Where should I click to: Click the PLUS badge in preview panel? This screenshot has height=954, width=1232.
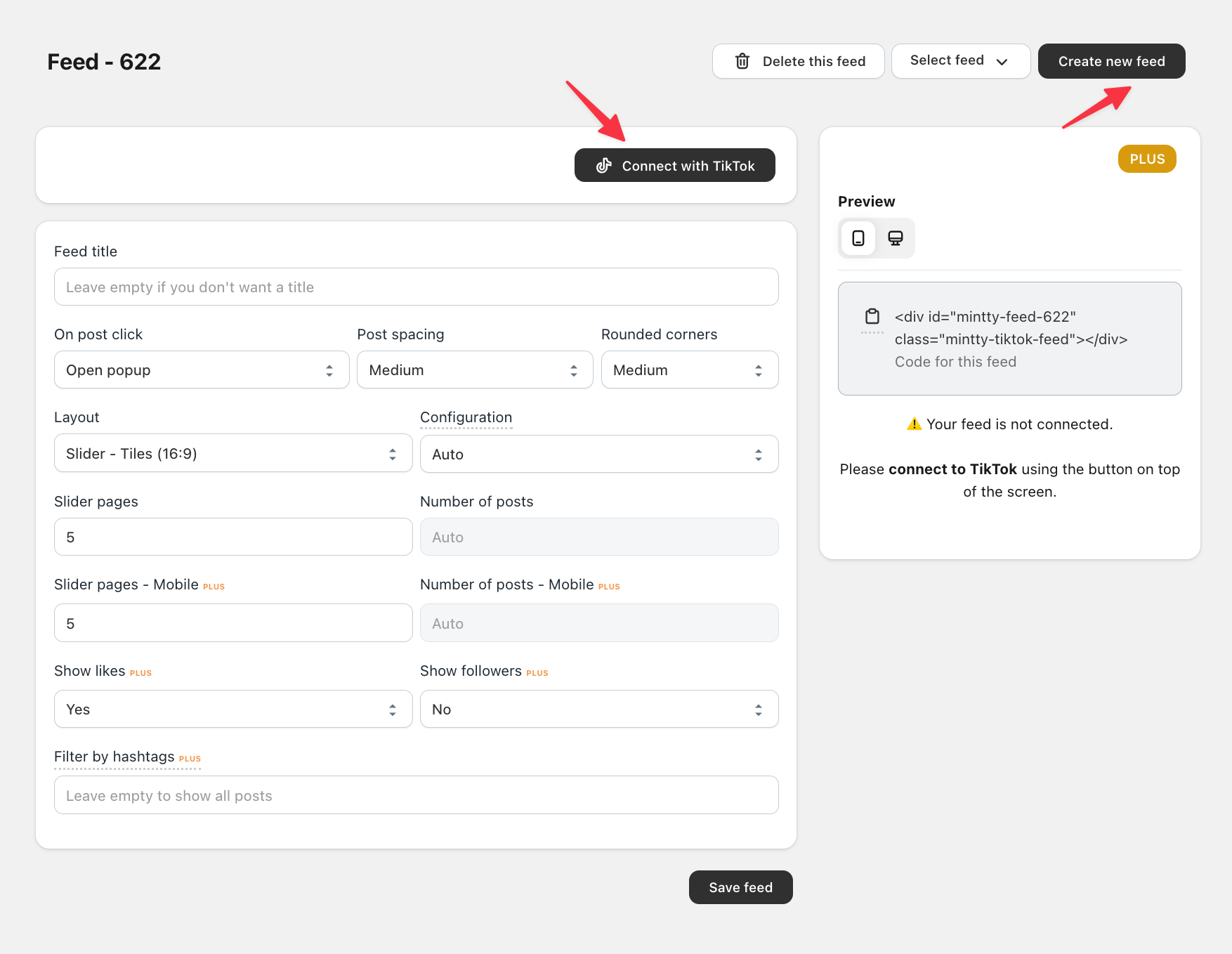pyautogui.click(x=1147, y=159)
